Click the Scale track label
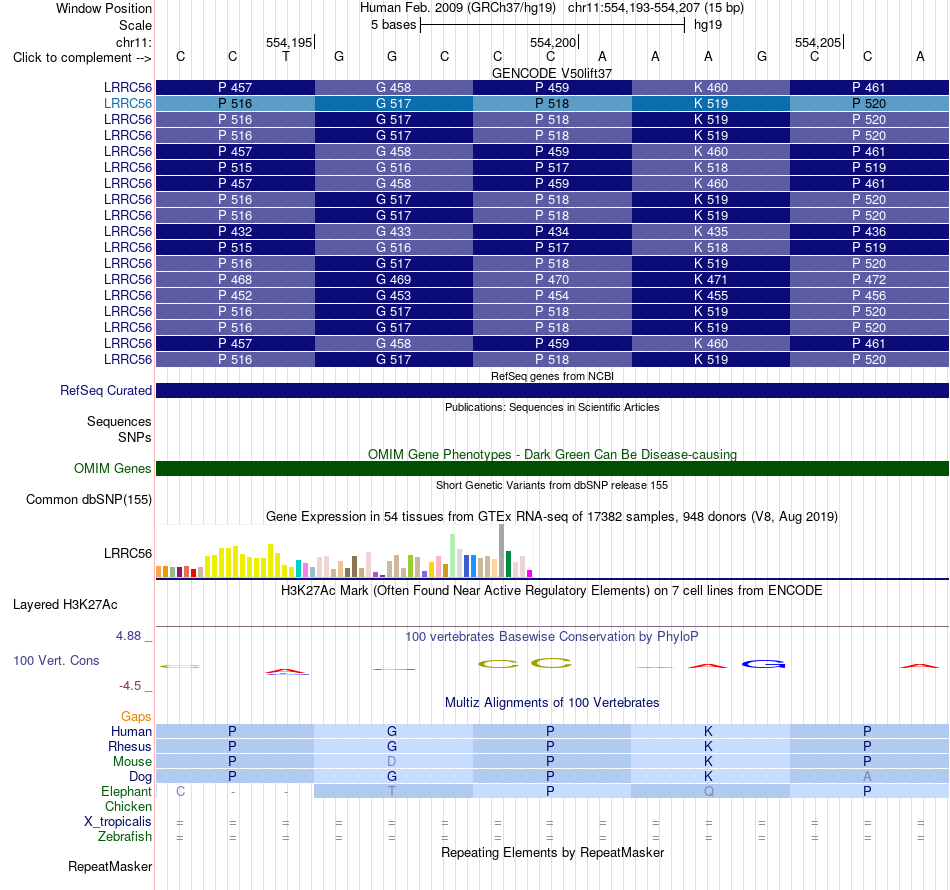The width and height of the screenshot is (950, 890). tap(135, 25)
